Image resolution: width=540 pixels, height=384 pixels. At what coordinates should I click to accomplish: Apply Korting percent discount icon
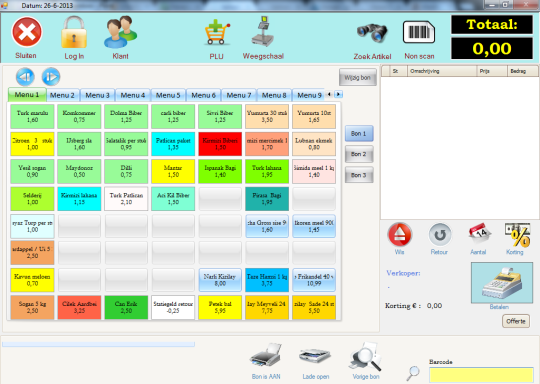517,235
